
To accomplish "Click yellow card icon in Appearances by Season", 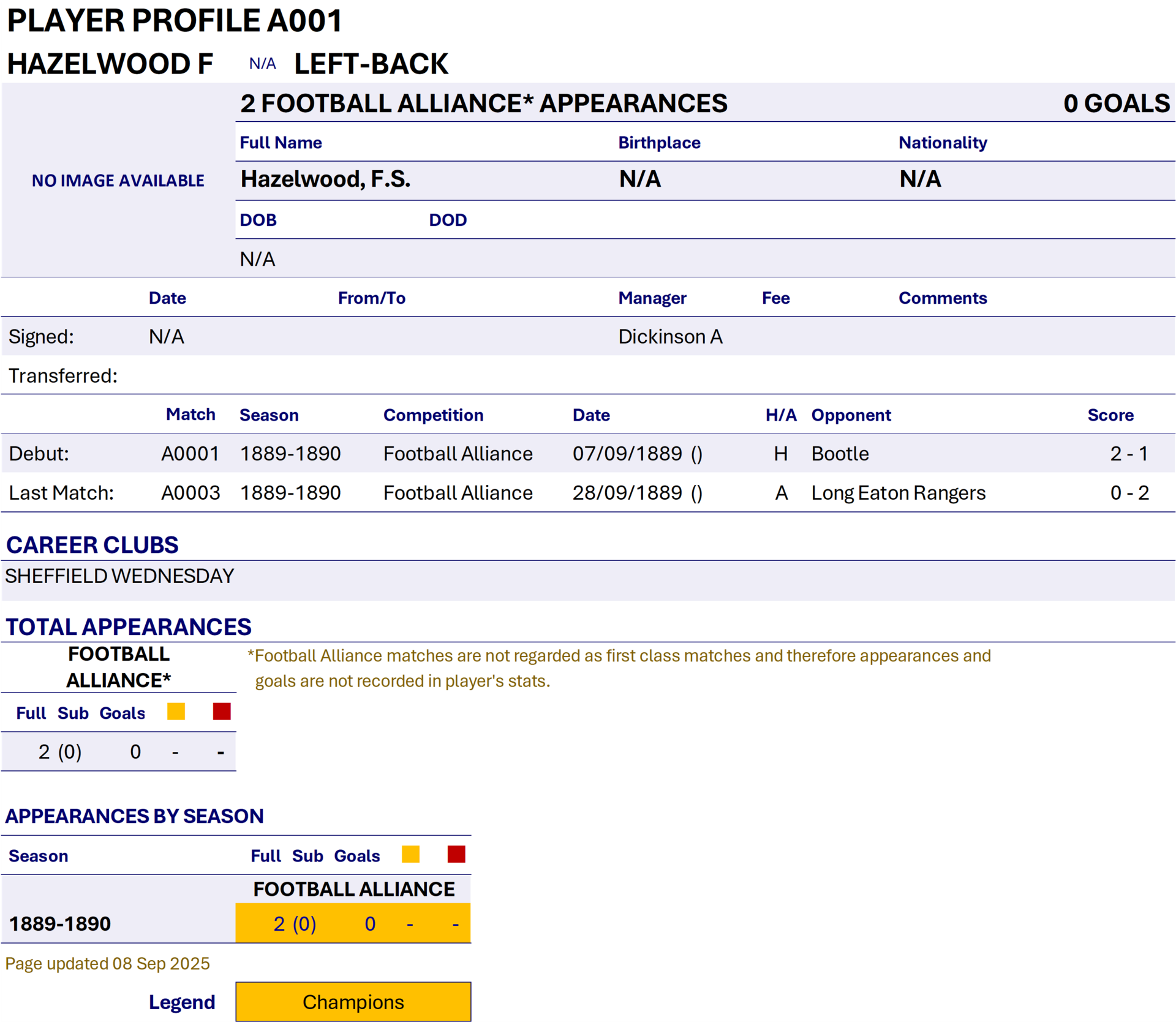I will pos(410,854).
